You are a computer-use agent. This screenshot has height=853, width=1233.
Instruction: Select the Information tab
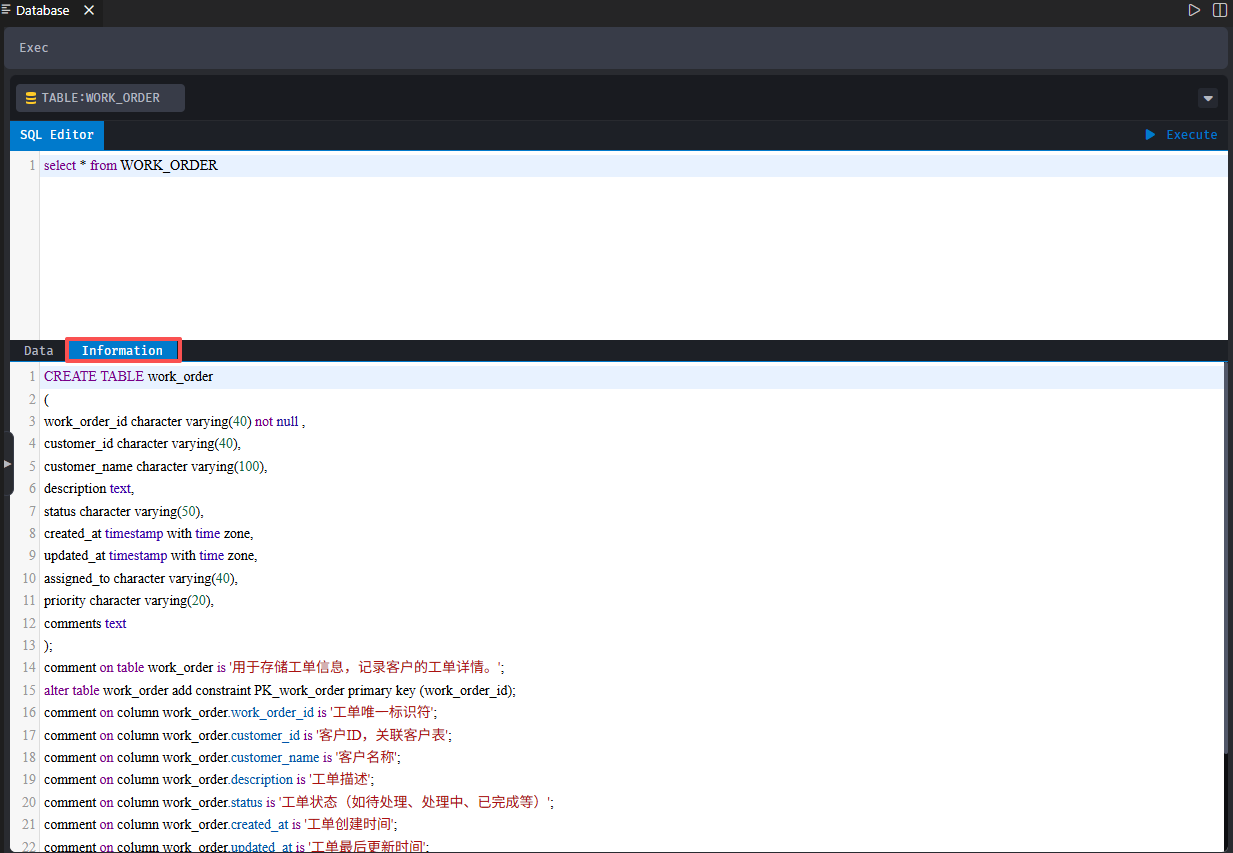122,351
